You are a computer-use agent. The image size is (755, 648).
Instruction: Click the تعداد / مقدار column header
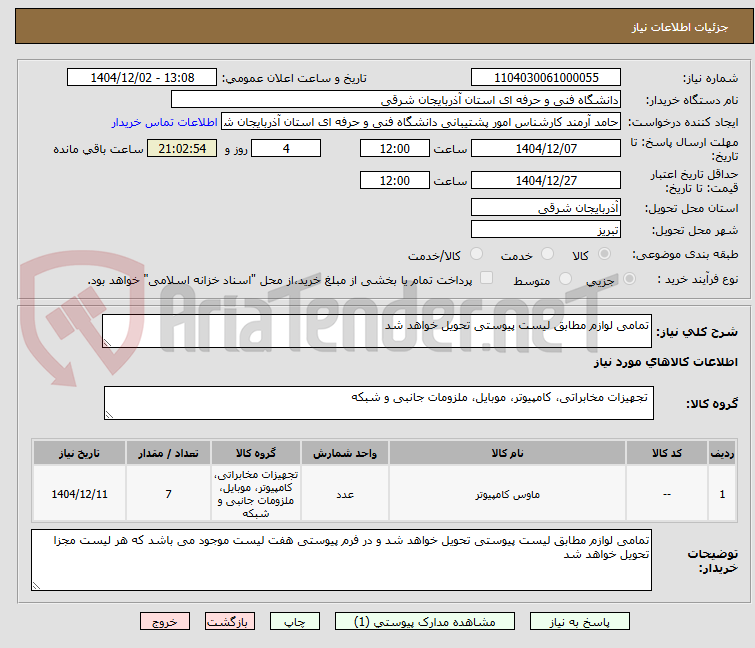coord(168,453)
